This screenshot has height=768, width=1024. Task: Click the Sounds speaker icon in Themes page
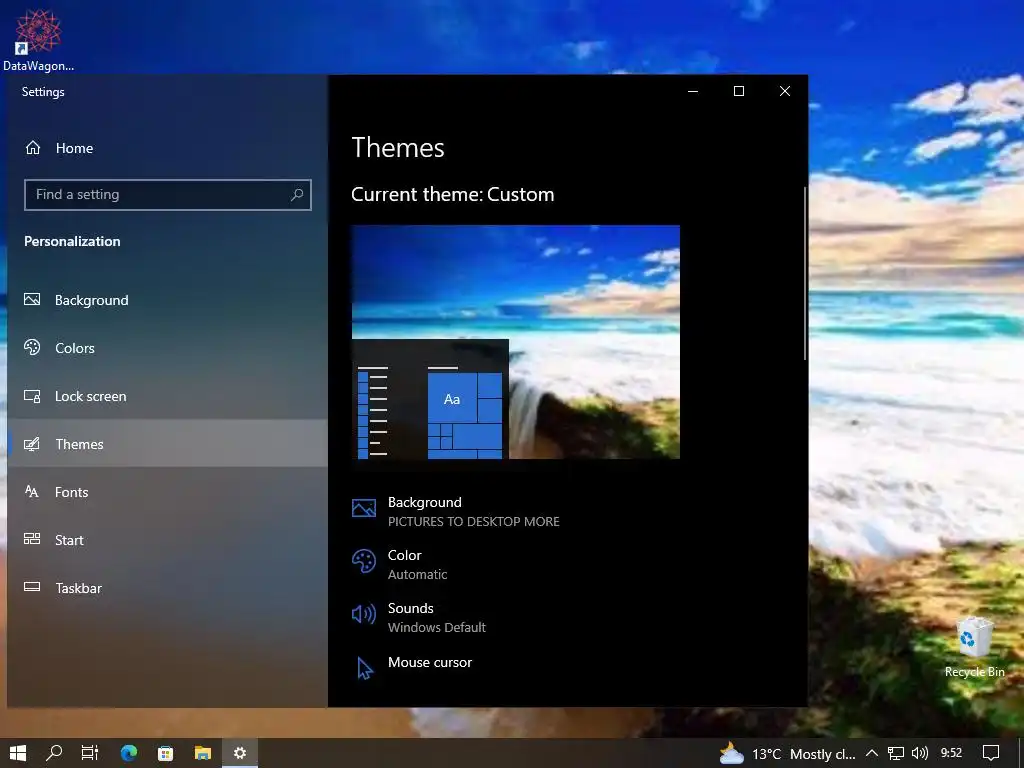pyautogui.click(x=364, y=614)
